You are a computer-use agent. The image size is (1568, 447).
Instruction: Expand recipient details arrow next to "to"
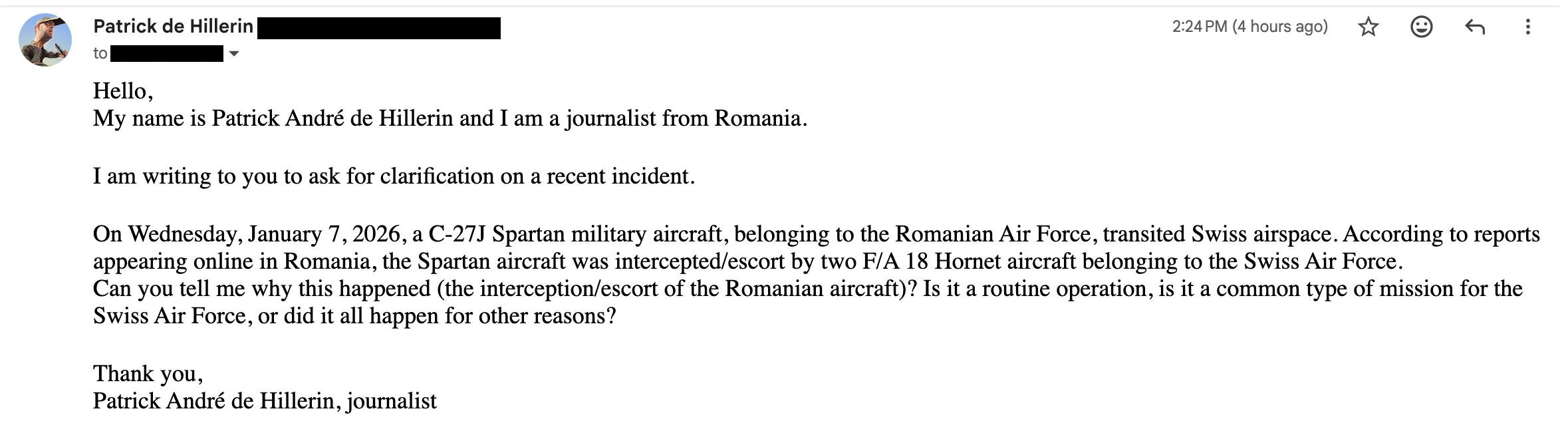pos(233,54)
